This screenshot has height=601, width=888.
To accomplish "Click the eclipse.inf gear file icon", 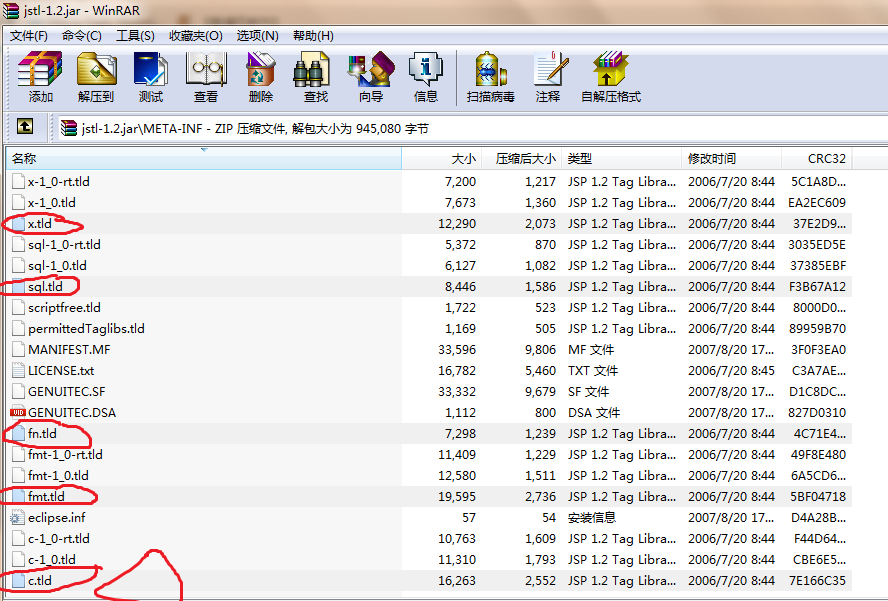I will coord(18,517).
